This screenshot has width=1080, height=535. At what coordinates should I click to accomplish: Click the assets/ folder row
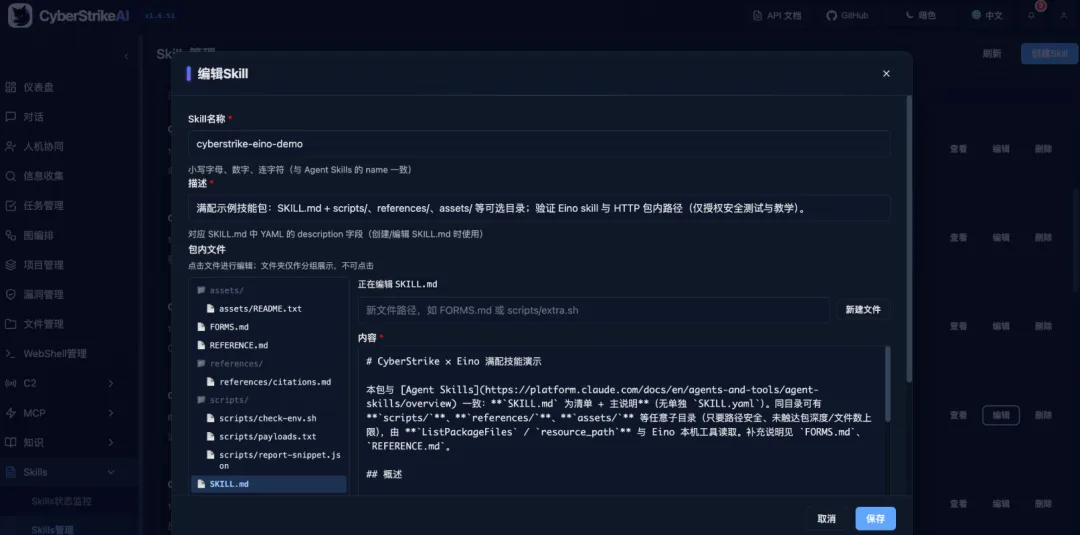[x=269, y=291]
